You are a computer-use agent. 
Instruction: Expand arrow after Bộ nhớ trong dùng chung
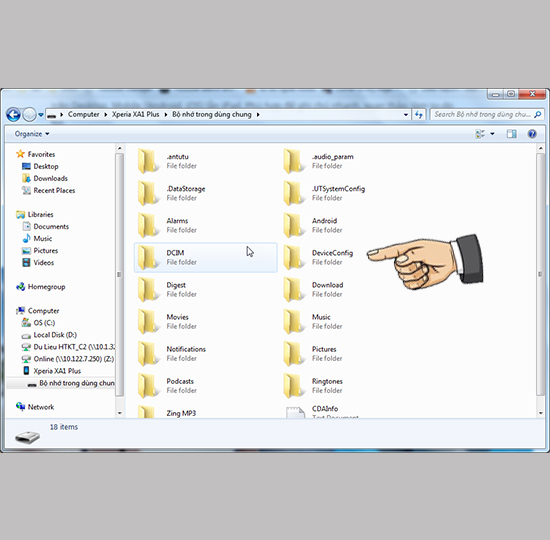(258, 115)
